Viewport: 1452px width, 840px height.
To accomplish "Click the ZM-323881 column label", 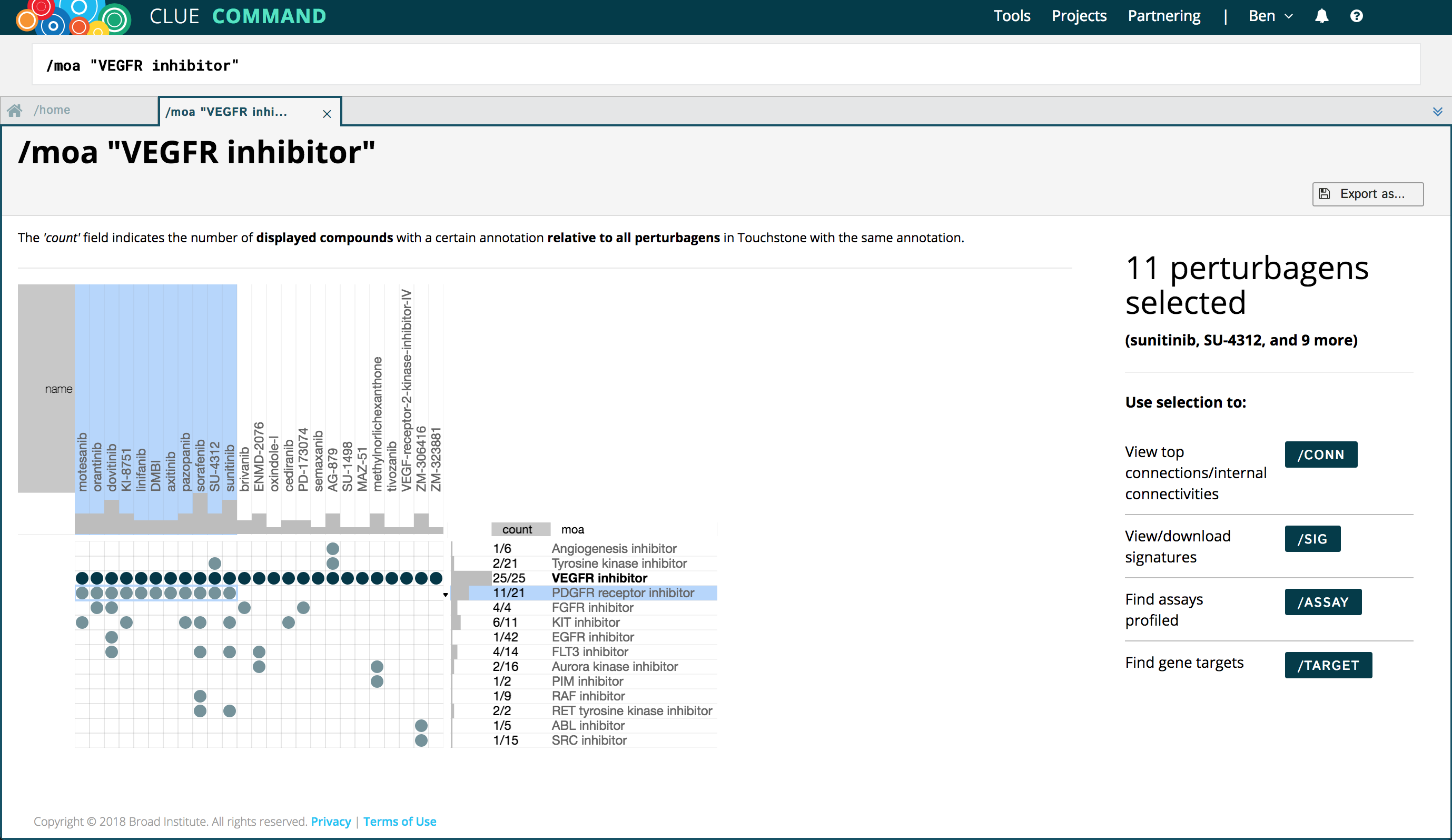I will 436,459.
